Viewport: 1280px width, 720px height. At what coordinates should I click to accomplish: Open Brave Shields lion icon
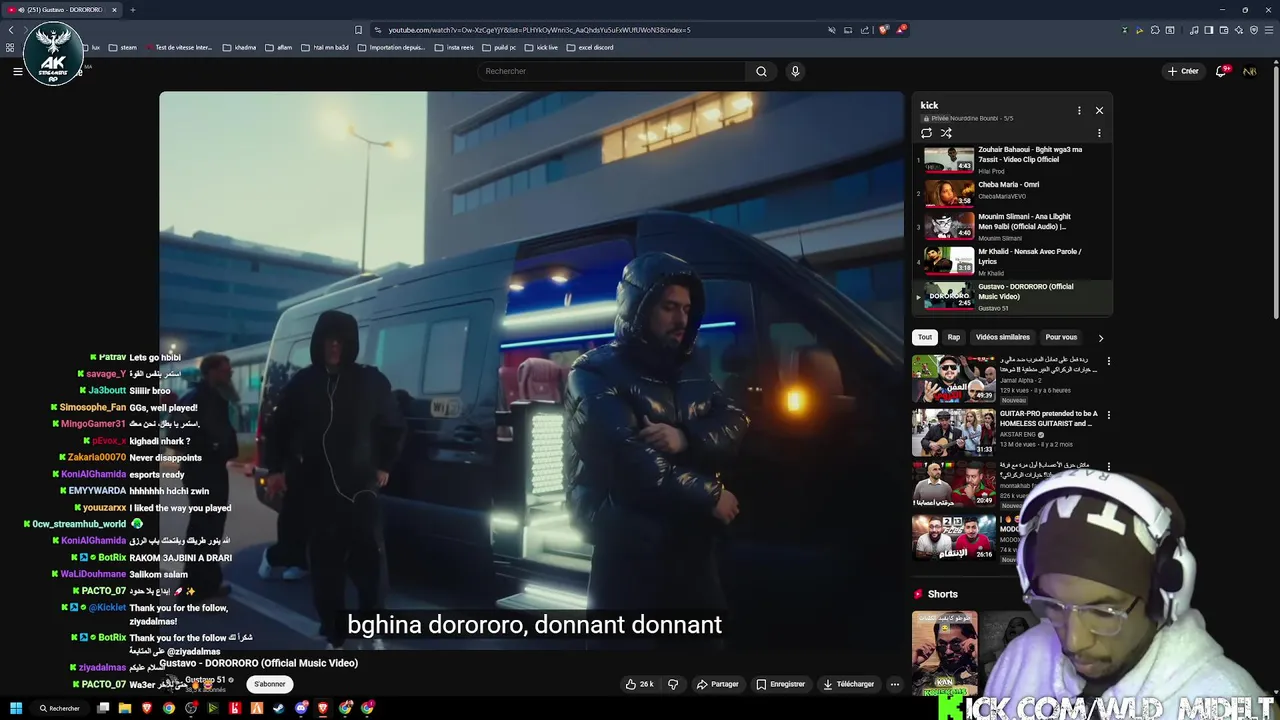(883, 30)
